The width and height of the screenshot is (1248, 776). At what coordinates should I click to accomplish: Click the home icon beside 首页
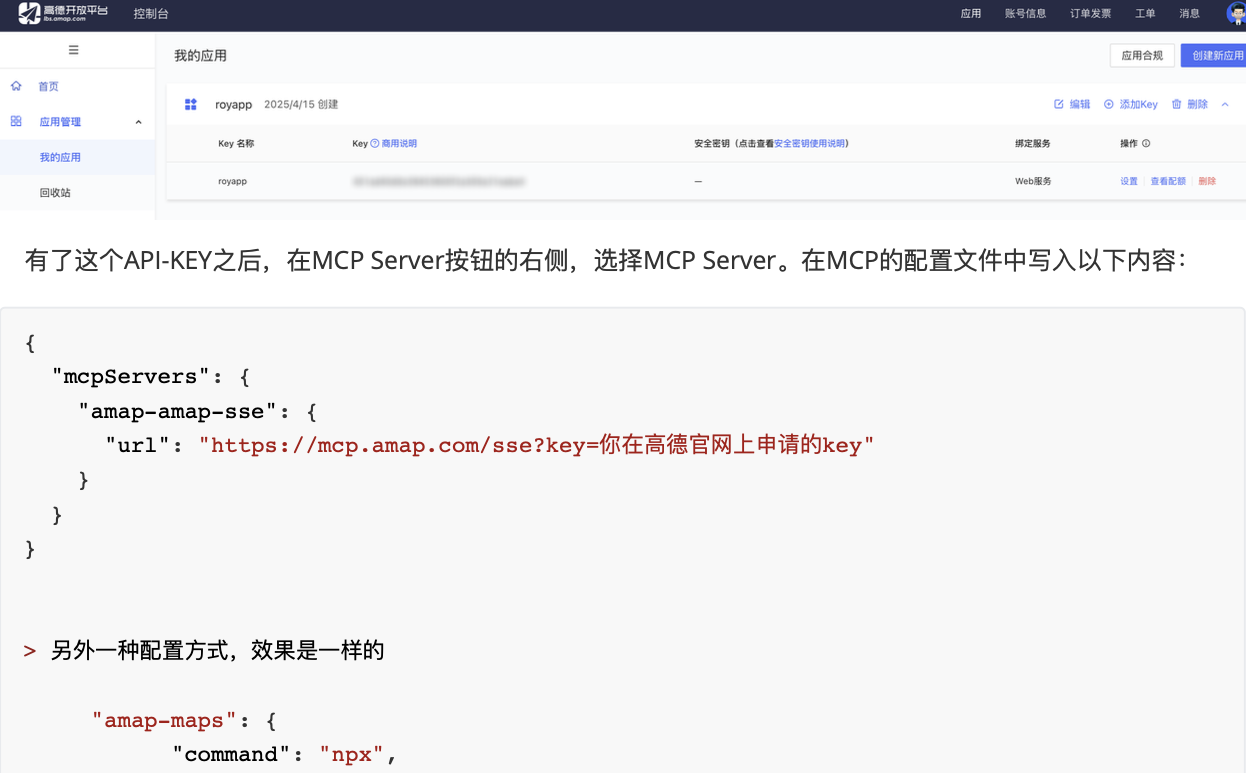coord(16,86)
